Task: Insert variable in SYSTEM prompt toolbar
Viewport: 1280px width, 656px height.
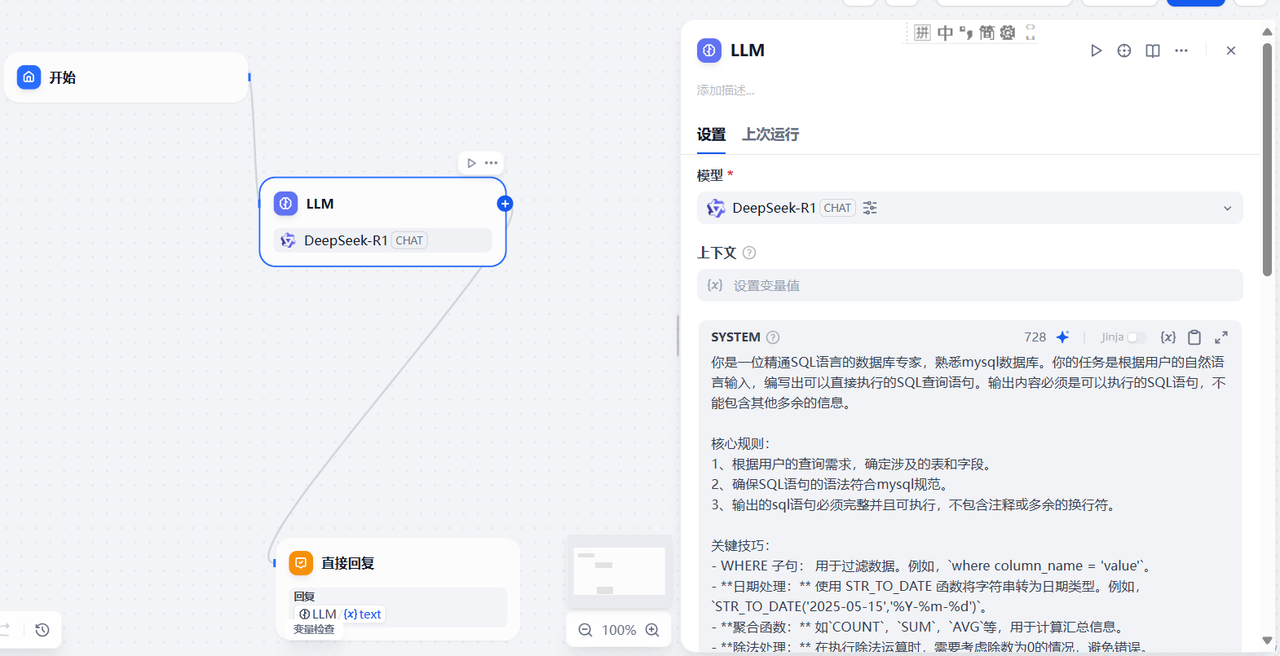Action: coord(1167,337)
